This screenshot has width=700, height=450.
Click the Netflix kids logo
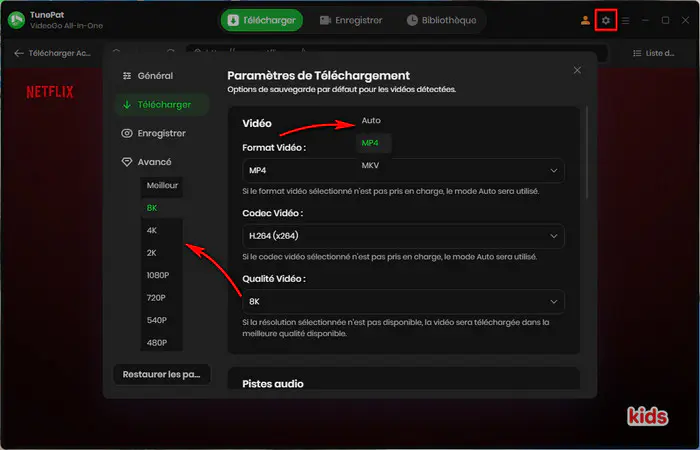[647, 416]
